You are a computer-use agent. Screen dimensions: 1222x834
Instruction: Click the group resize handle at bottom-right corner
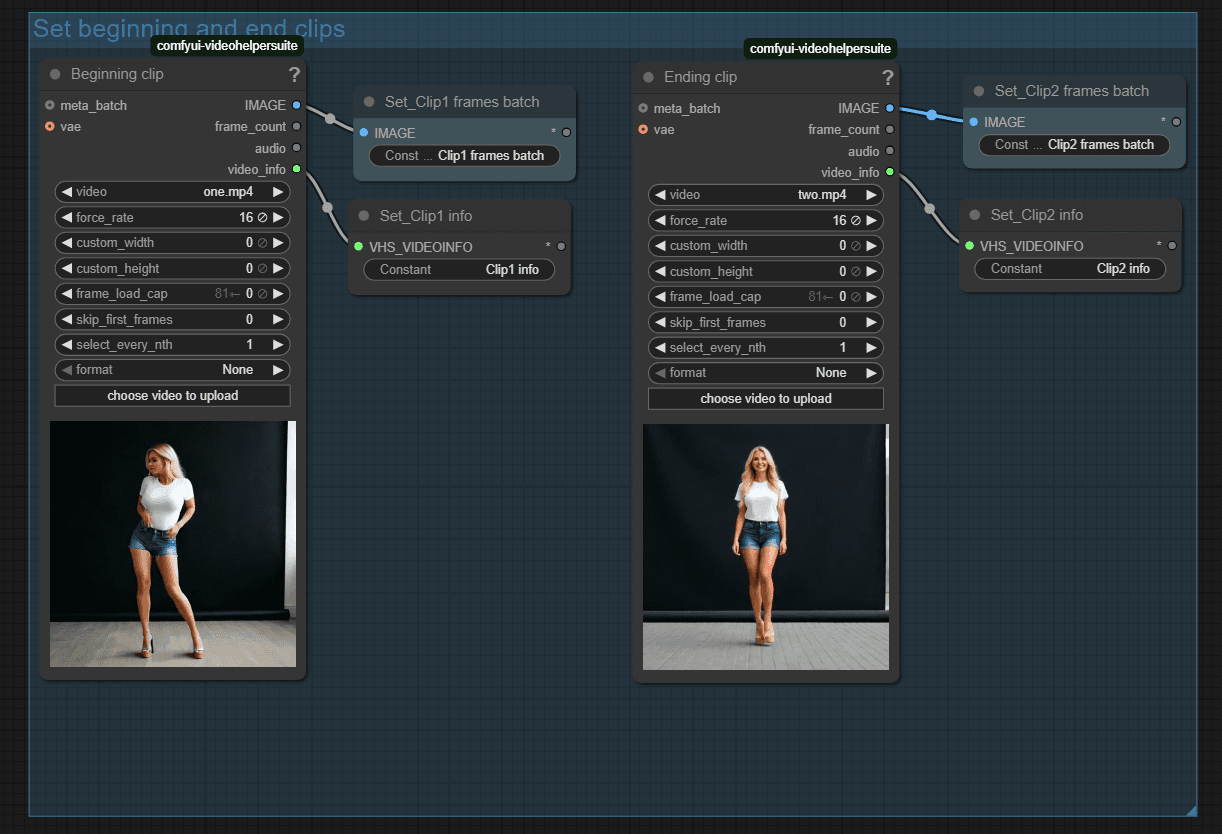point(1190,810)
